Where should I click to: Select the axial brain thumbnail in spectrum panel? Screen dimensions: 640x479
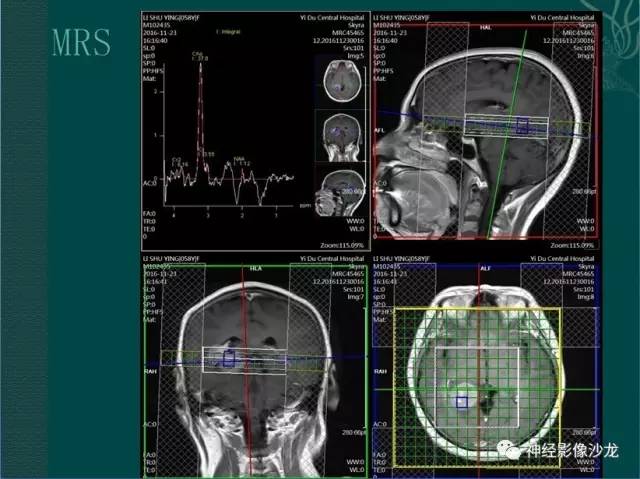click(342, 81)
